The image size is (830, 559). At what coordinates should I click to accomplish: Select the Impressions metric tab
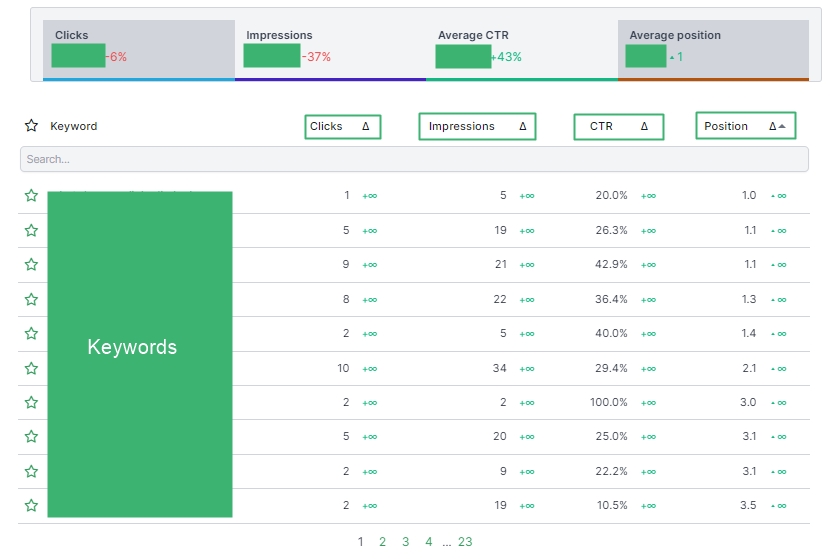coord(330,50)
